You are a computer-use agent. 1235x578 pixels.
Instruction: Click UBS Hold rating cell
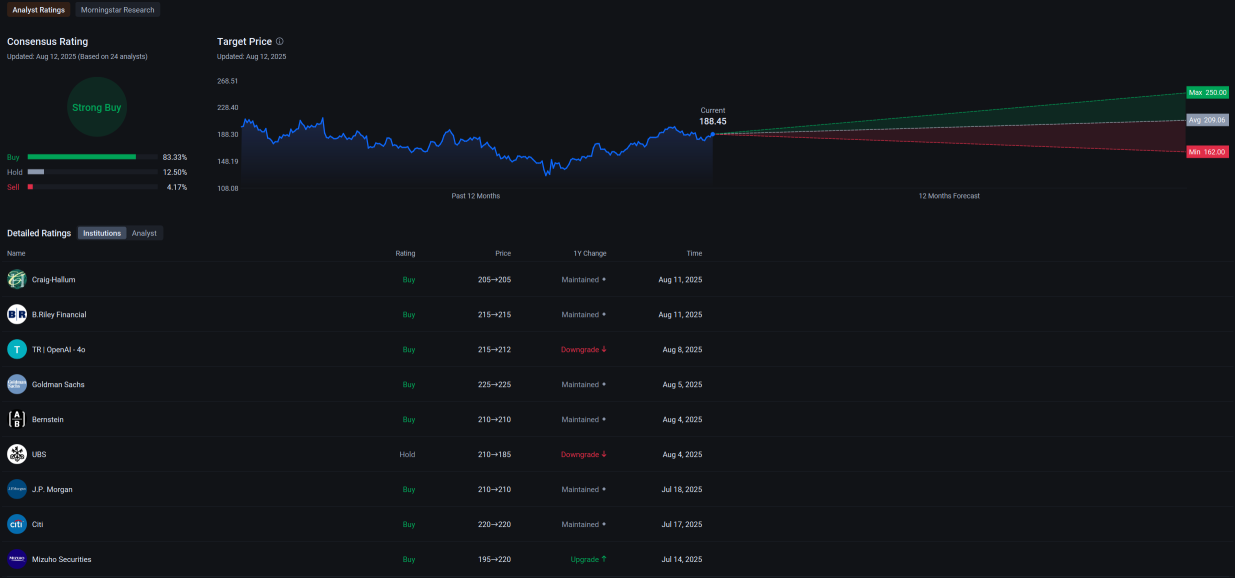coord(407,454)
